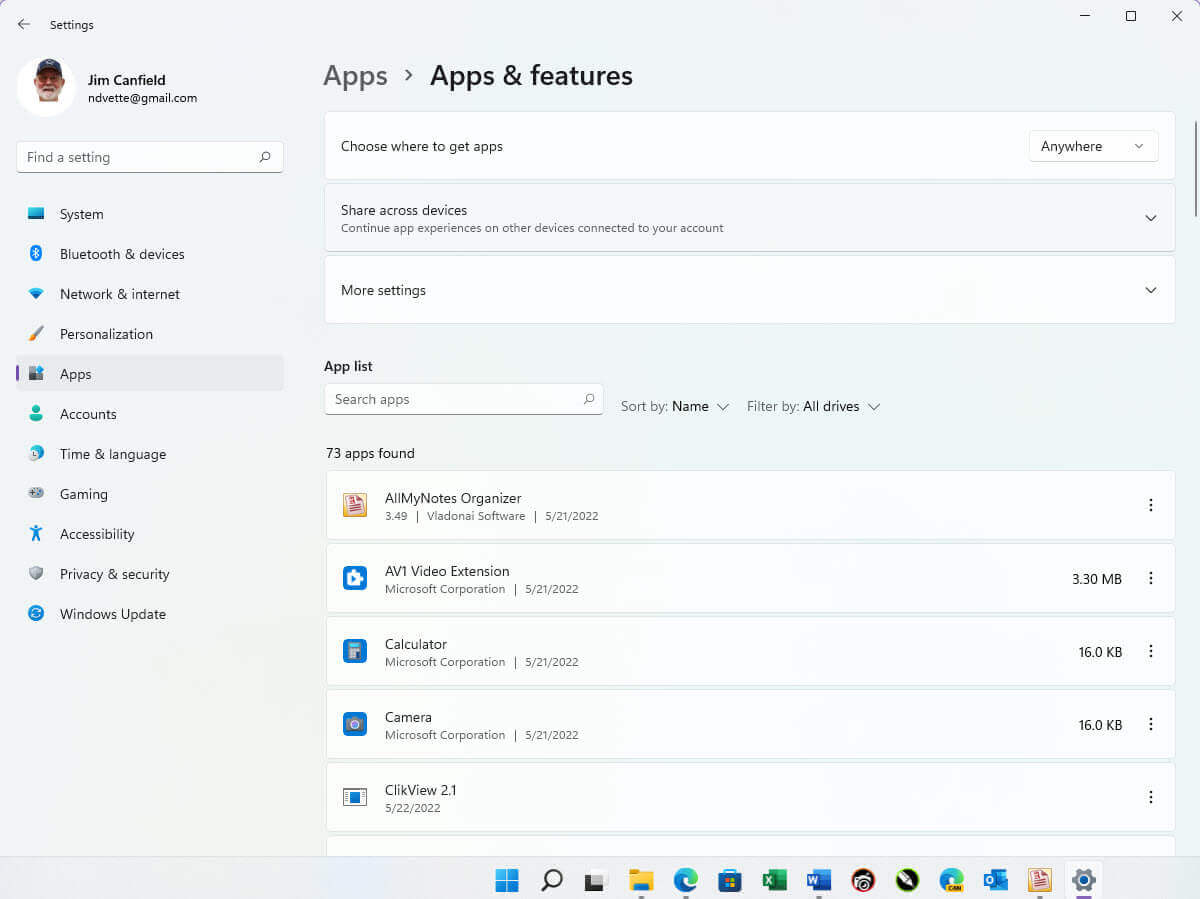Image resolution: width=1200 pixels, height=899 pixels.
Task: Click the paintbrush Personalization icon
Action: point(36,334)
